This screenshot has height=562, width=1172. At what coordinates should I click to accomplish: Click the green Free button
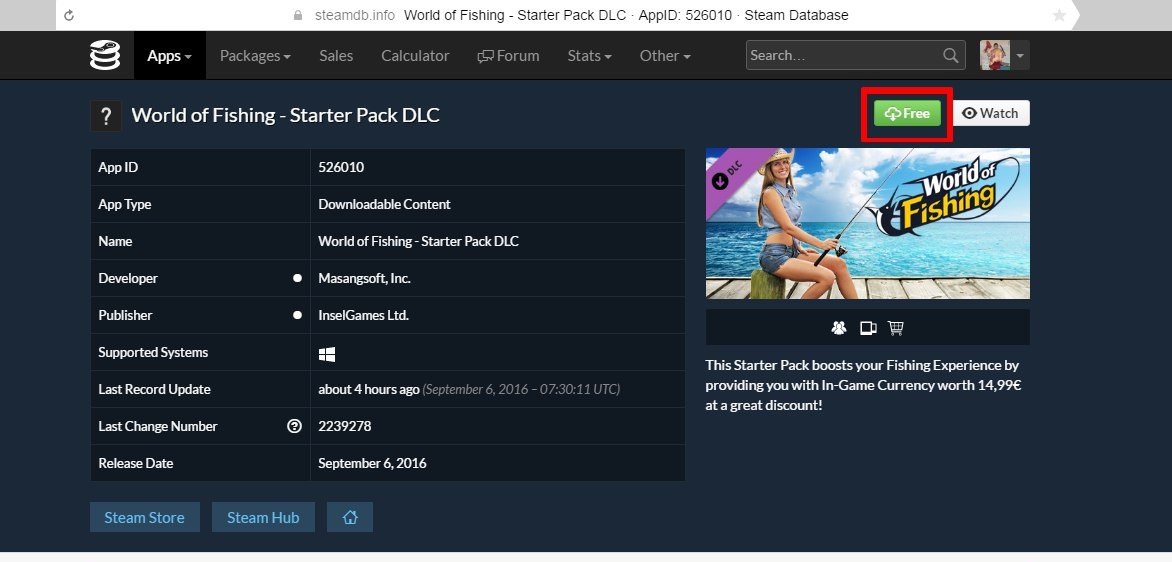[x=907, y=114]
